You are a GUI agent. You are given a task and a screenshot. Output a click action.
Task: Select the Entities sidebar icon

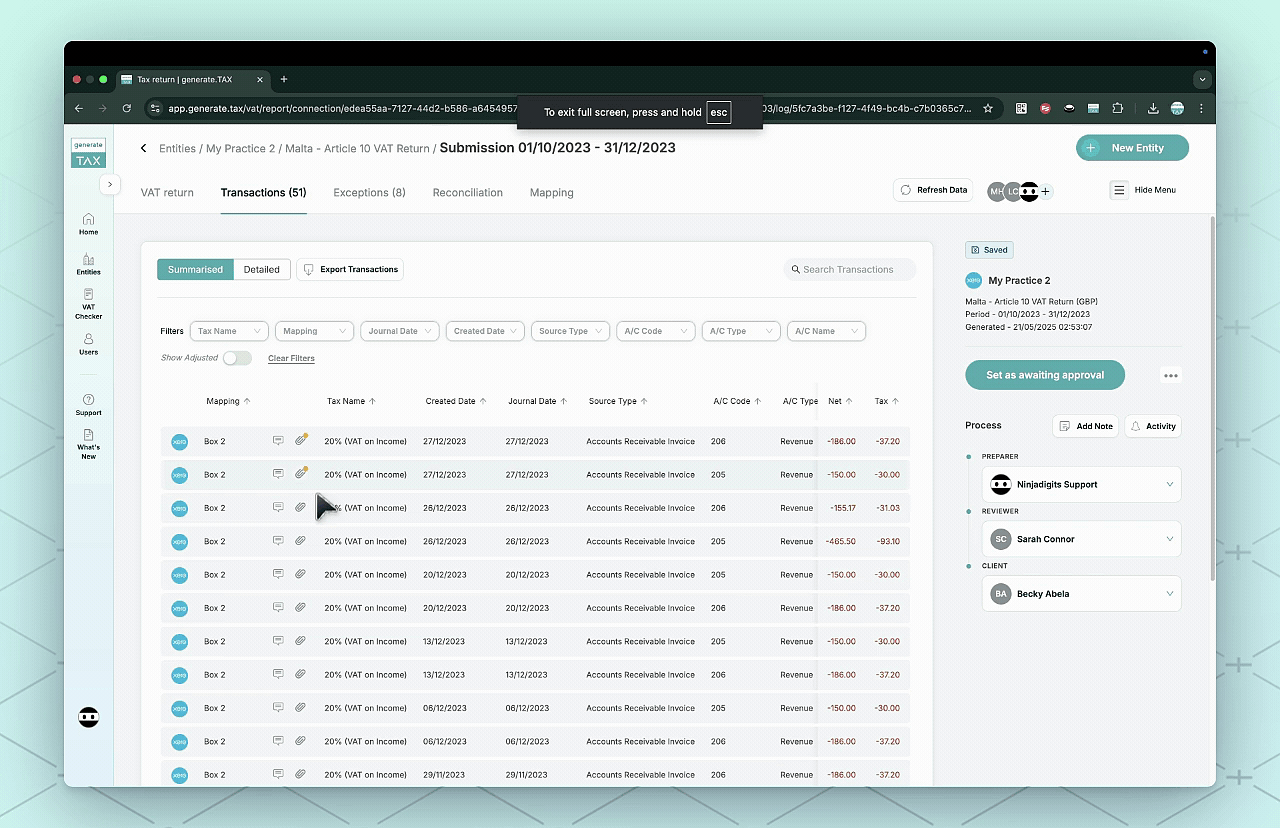[x=88, y=263]
